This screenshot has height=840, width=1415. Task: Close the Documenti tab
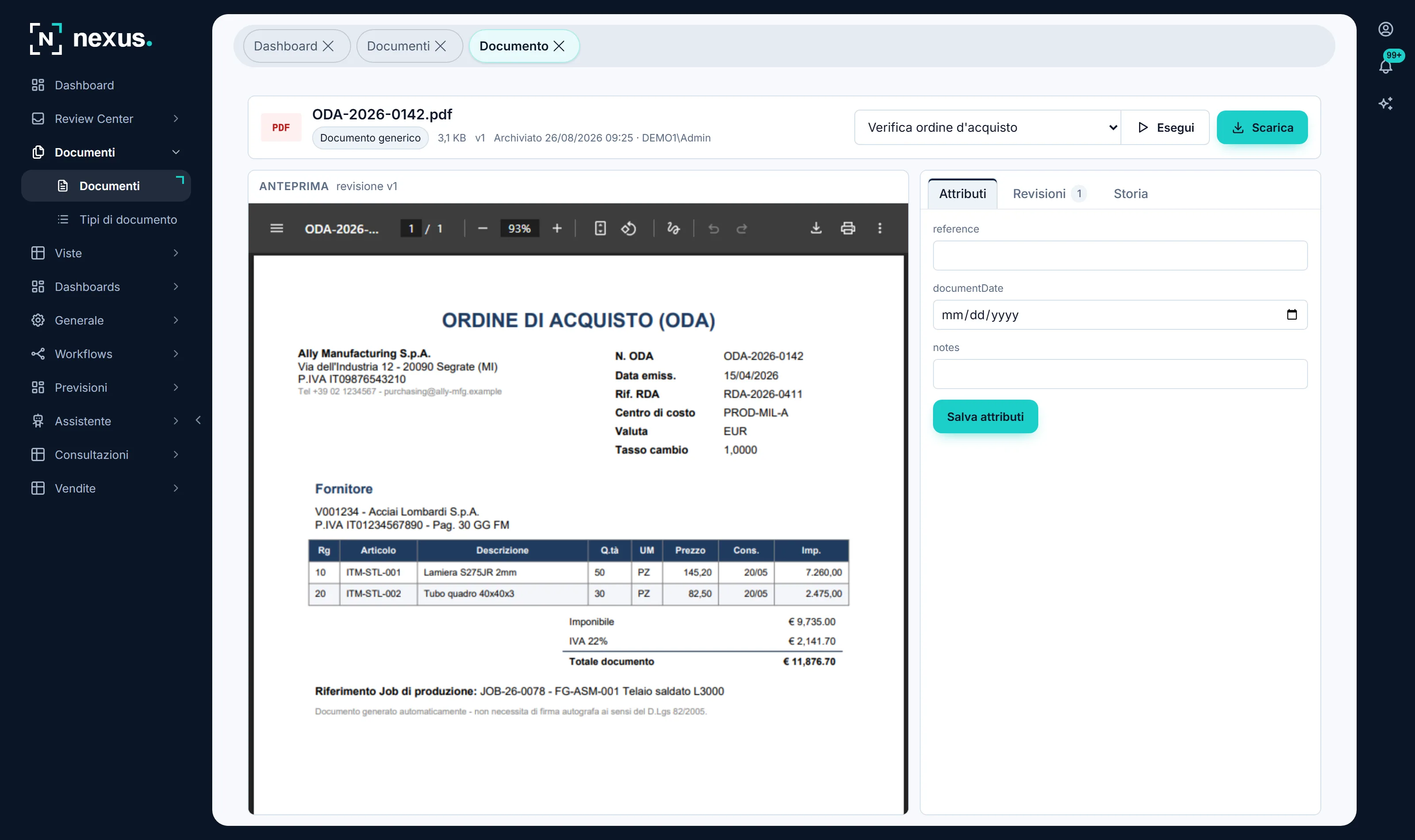[x=440, y=46]
